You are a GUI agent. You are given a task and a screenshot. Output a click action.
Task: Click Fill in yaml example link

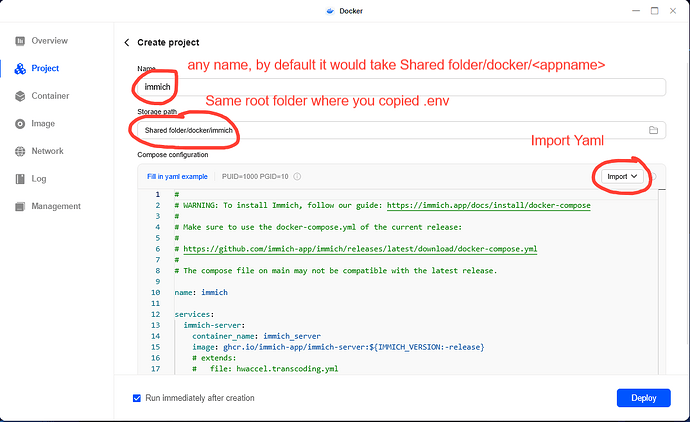[x=177, y=177]
